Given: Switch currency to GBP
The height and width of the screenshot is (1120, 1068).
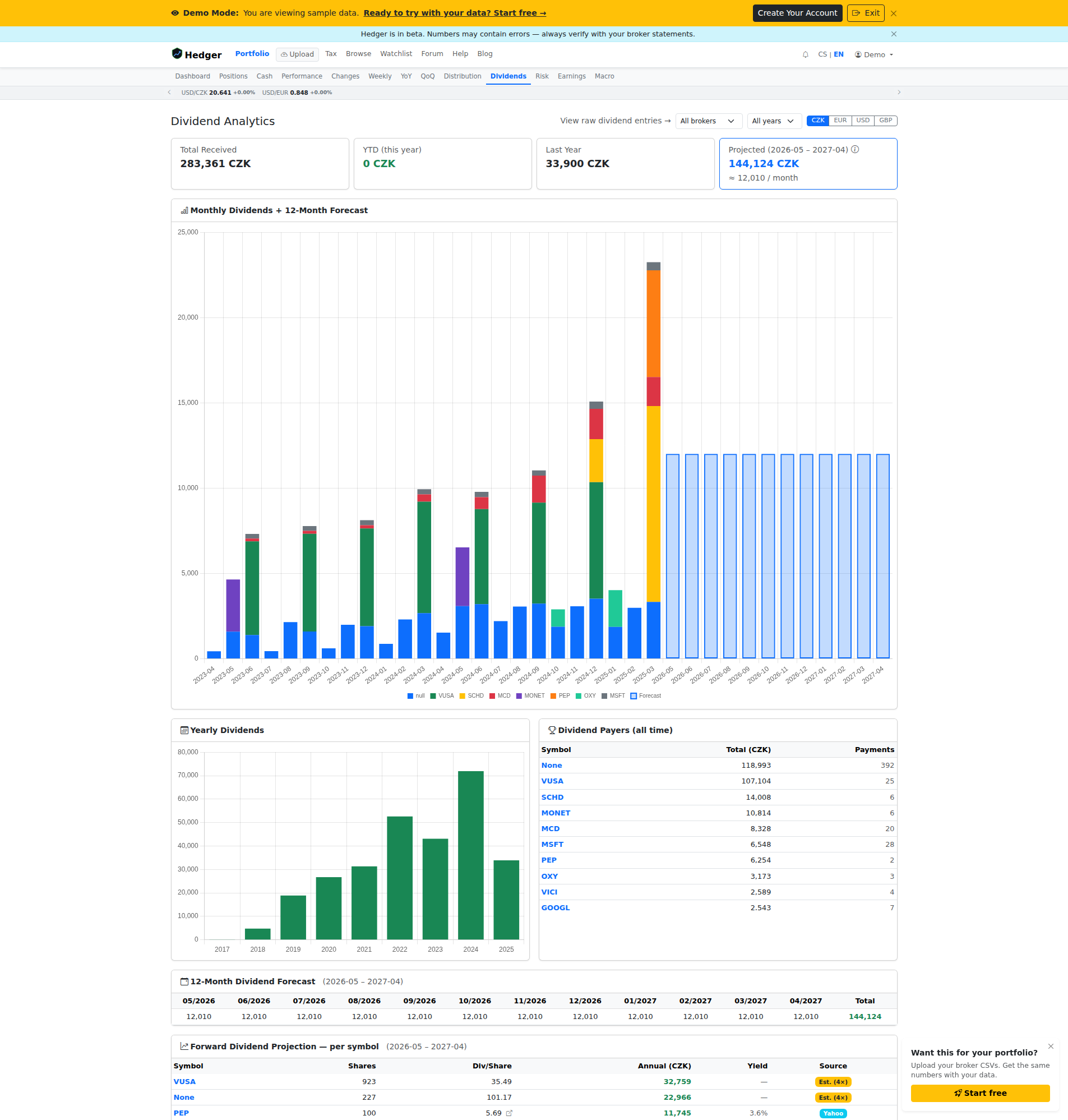Looking at the screenshot, I should [886, 121].
